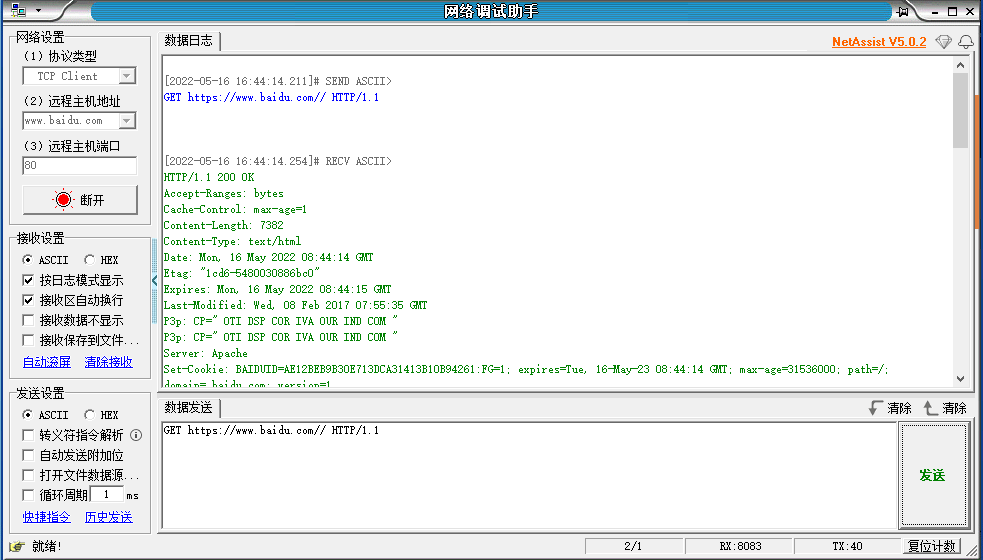Select HEX radio in receive settings

(x=90, y=260)
